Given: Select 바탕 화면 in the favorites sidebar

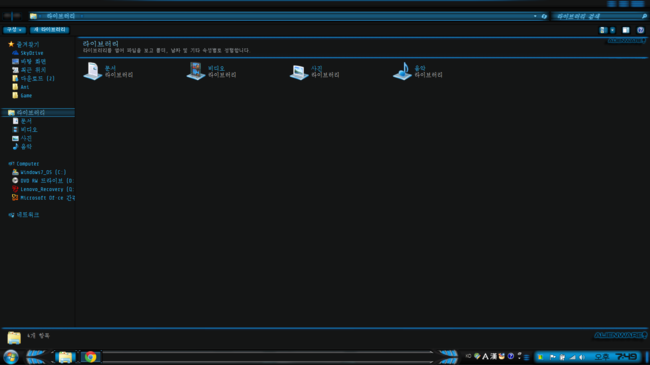Looking at the screenshot, I should [x=29, y=61].
